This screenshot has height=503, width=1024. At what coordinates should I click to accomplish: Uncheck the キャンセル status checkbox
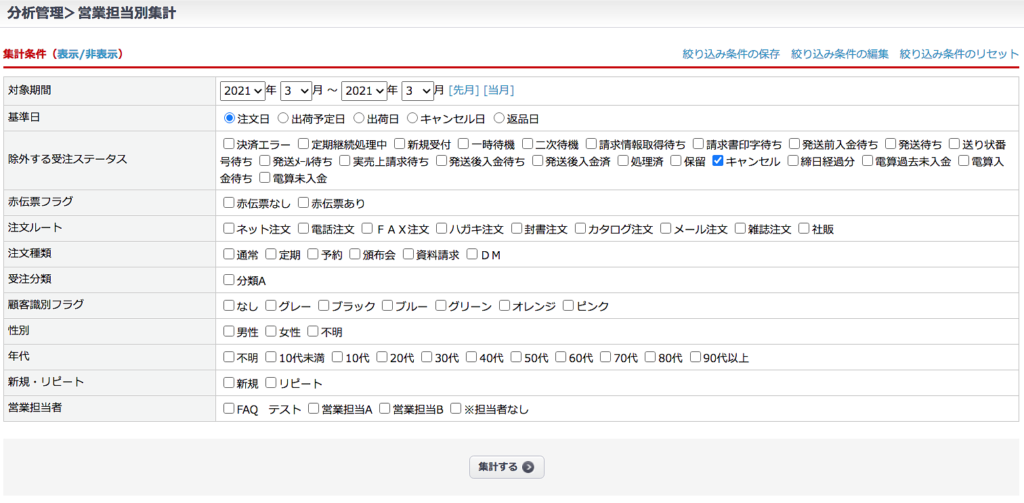pos(718,161)
